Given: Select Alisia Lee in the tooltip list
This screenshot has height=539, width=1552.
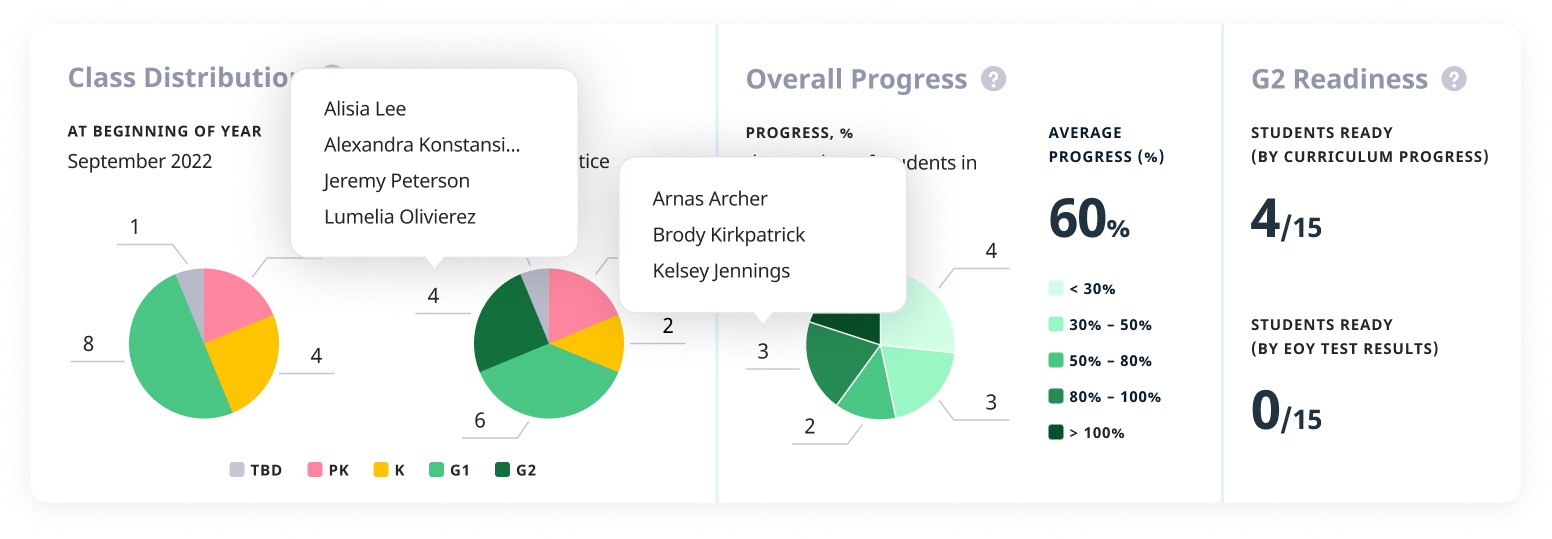Looking at the screenshot, I should click(365, 109).
